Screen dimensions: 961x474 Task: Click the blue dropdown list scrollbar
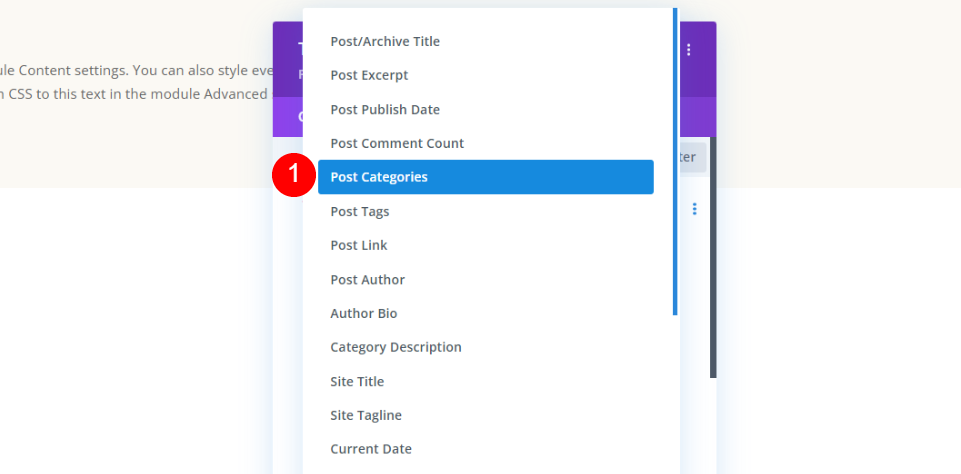[675, 161]
